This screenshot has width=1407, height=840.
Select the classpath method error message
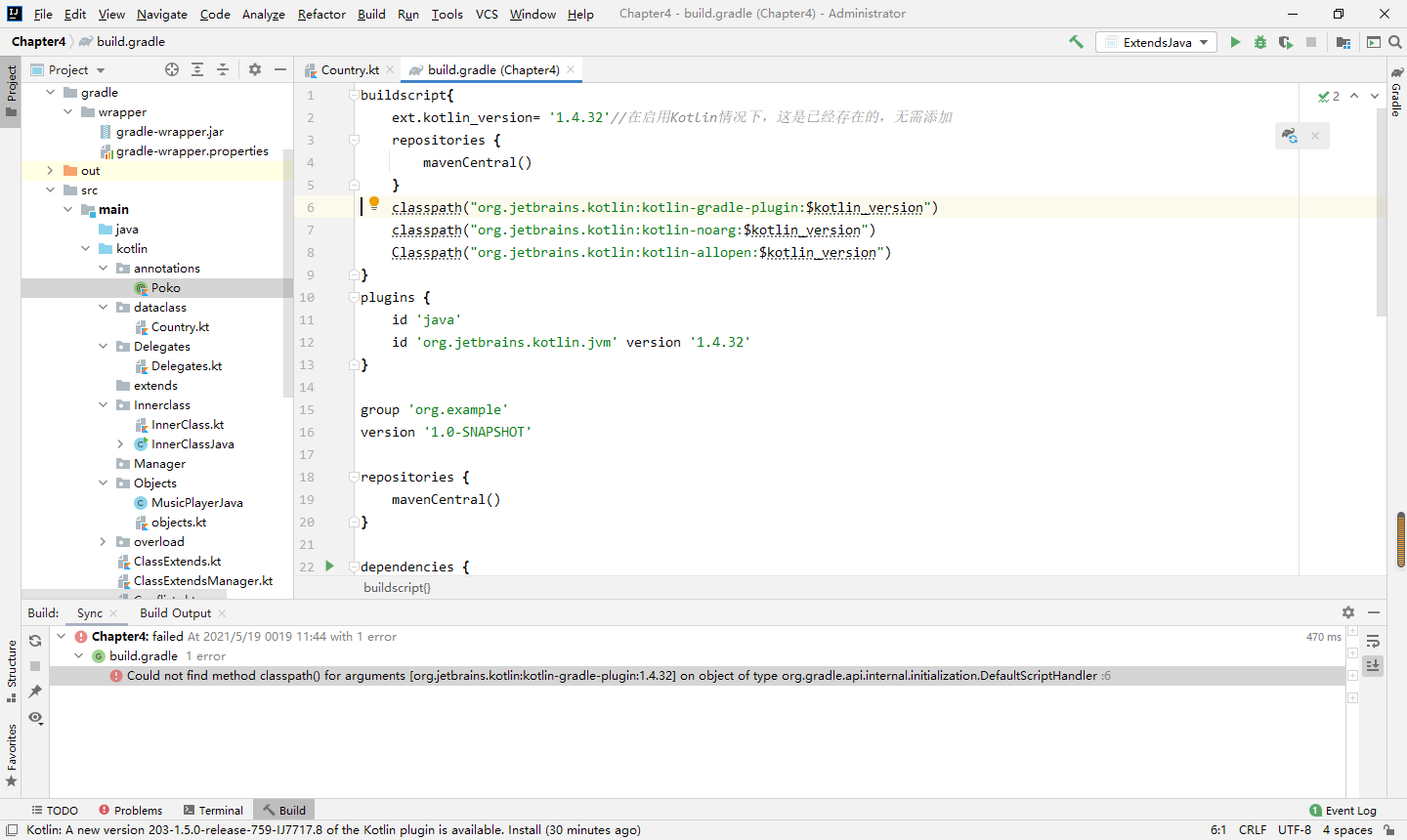(697, 675)
